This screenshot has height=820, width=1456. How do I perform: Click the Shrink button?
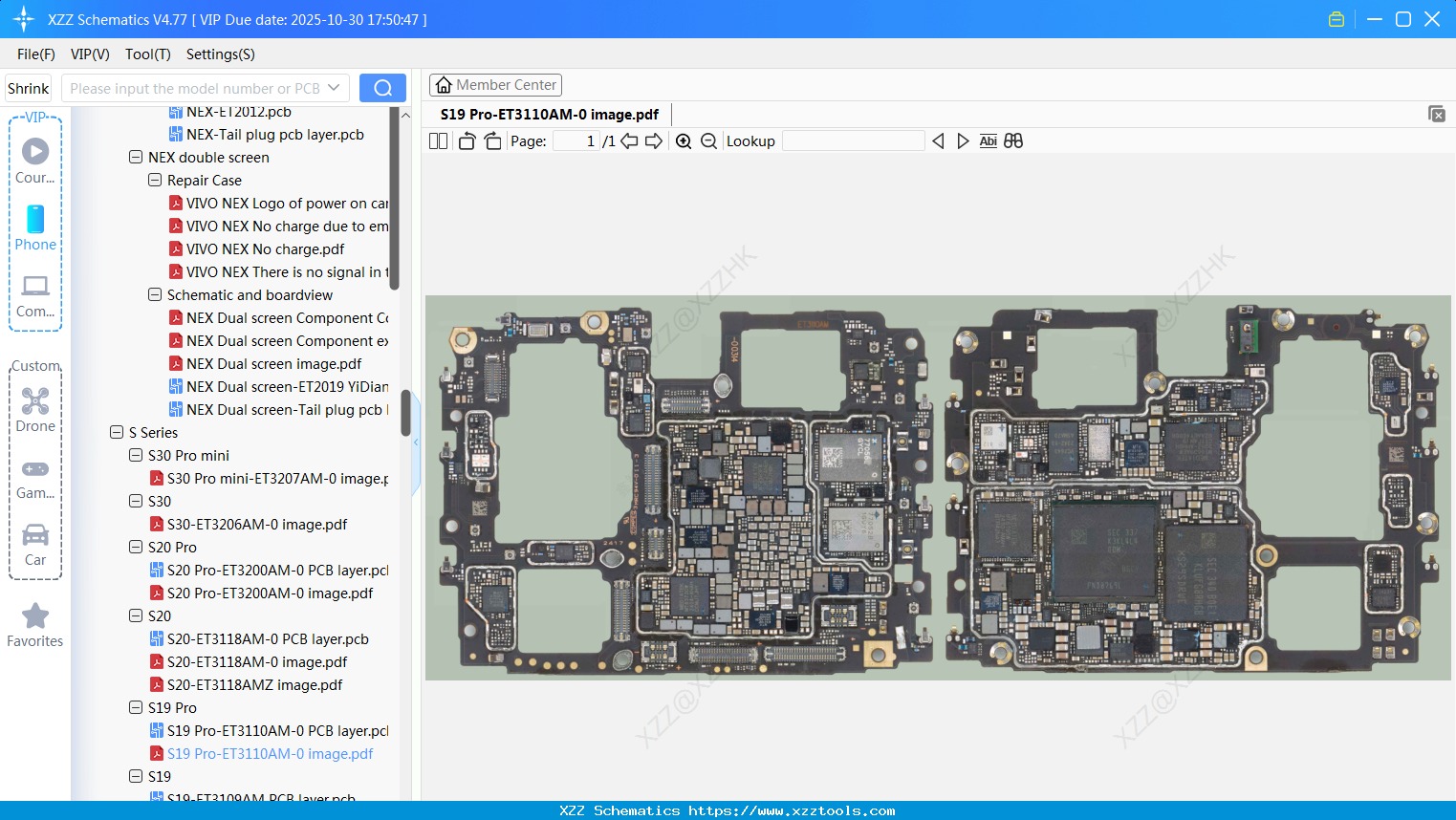[x=29, y=88]
